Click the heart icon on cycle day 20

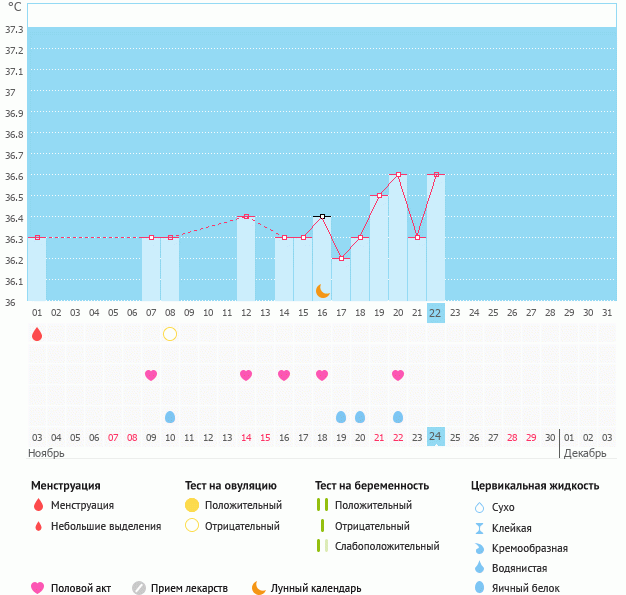pos(398,375)
